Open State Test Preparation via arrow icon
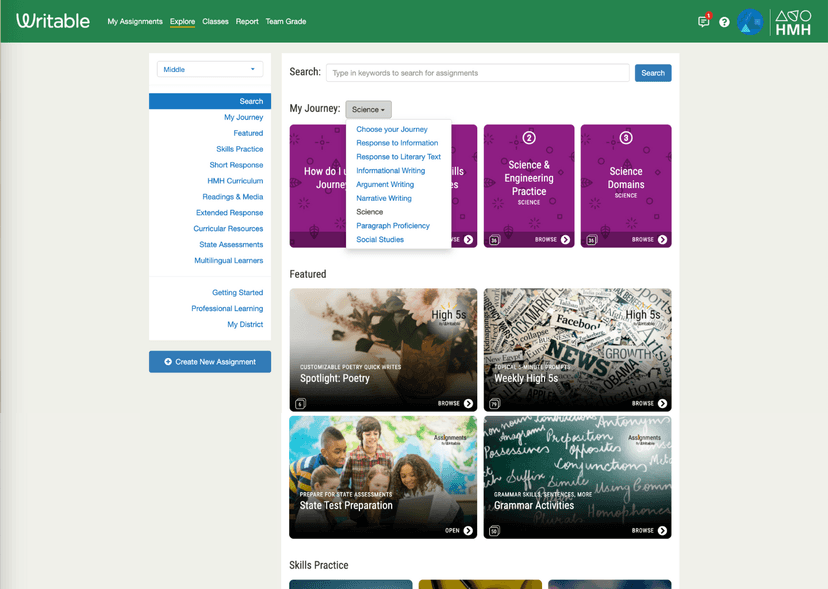Image resolution: width=828 pixels, height=589 pixels. (466, 532)
